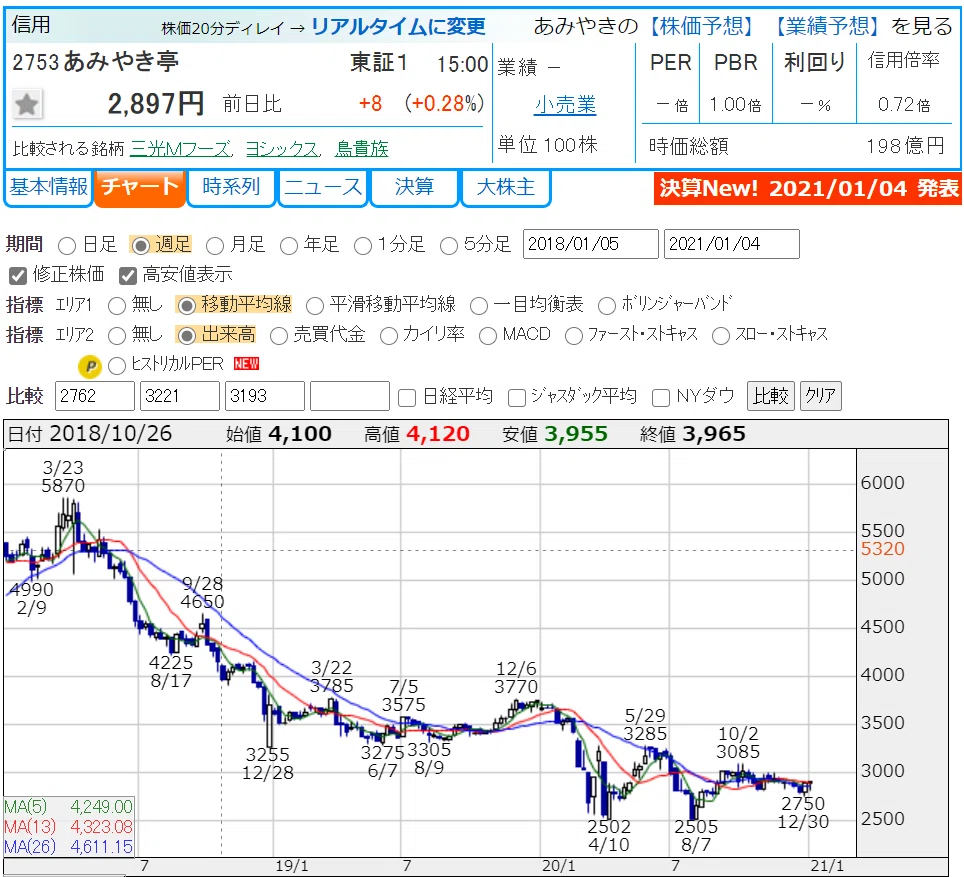Choose スロー・ストキャス radio option
Image resolution: width=964 pixels, height=877 pixels.
721,336
